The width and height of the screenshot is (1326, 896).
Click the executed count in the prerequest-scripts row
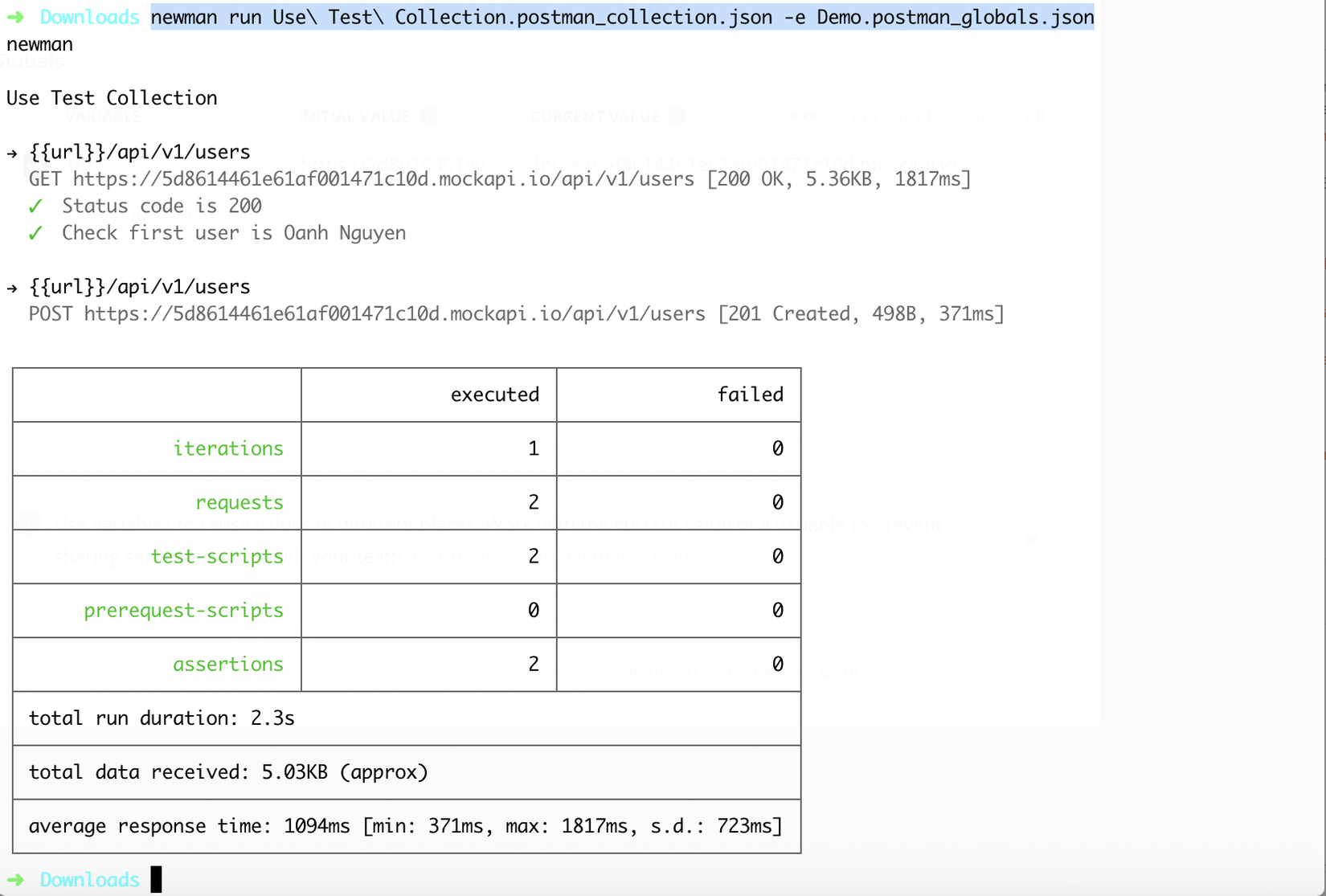534,611
